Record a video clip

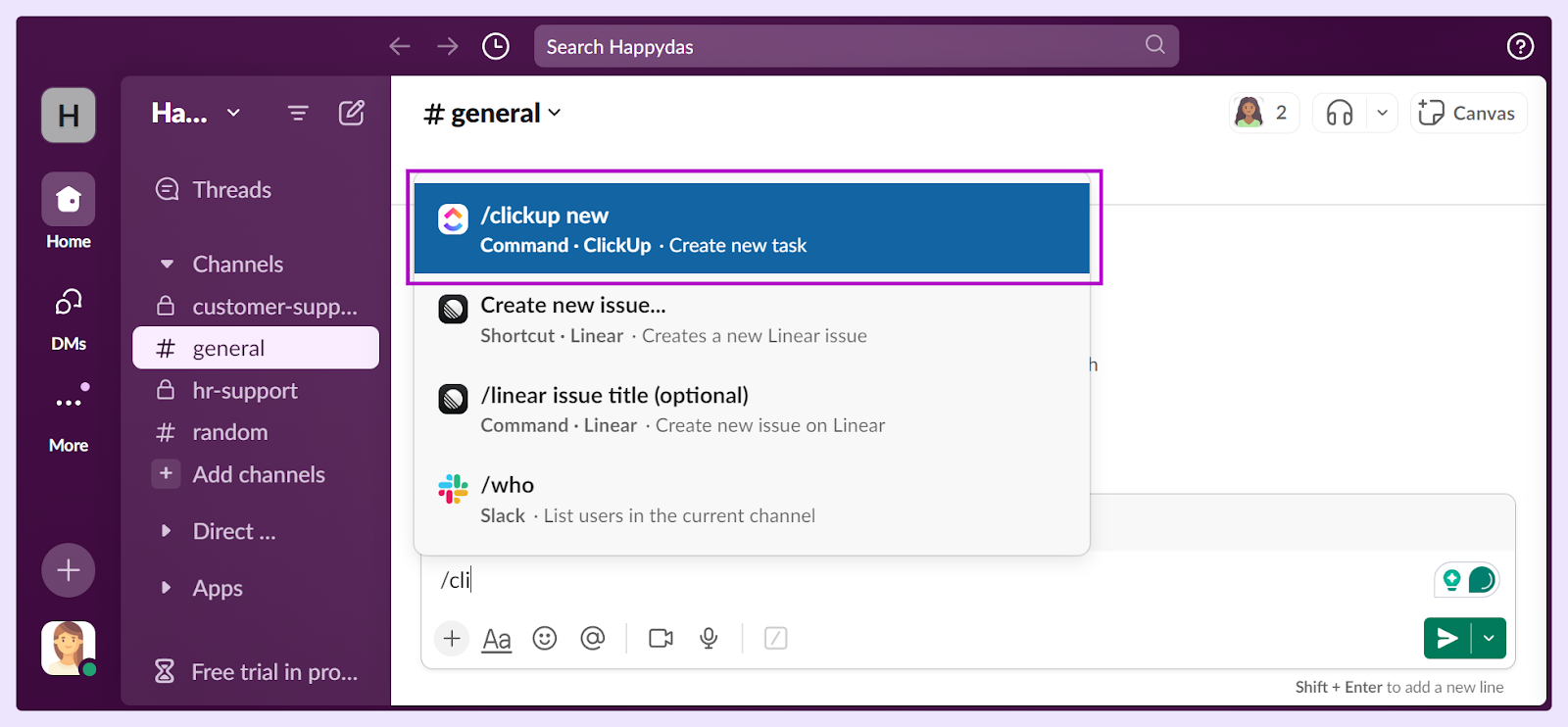click(661, 639)
